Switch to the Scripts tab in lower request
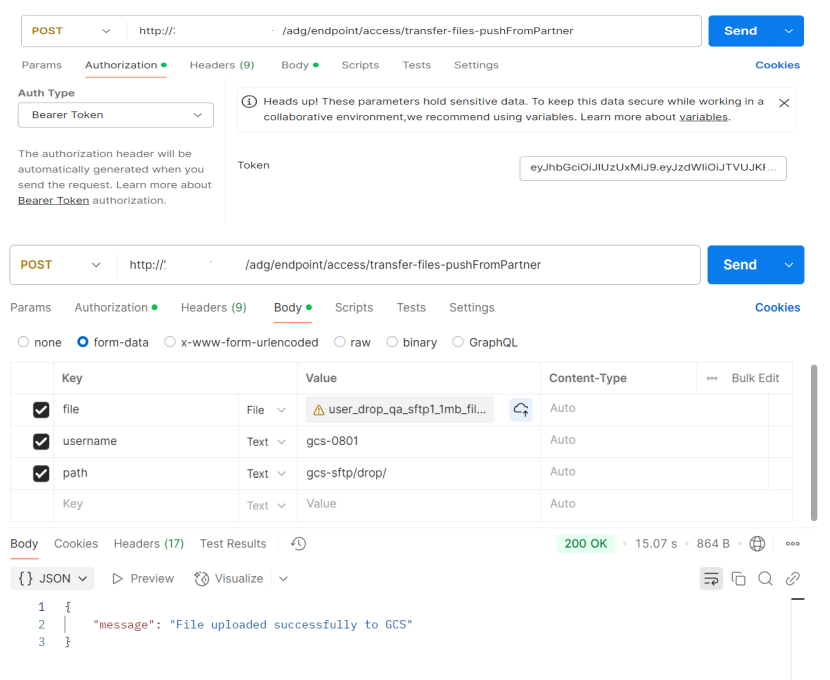 (353, 307)
